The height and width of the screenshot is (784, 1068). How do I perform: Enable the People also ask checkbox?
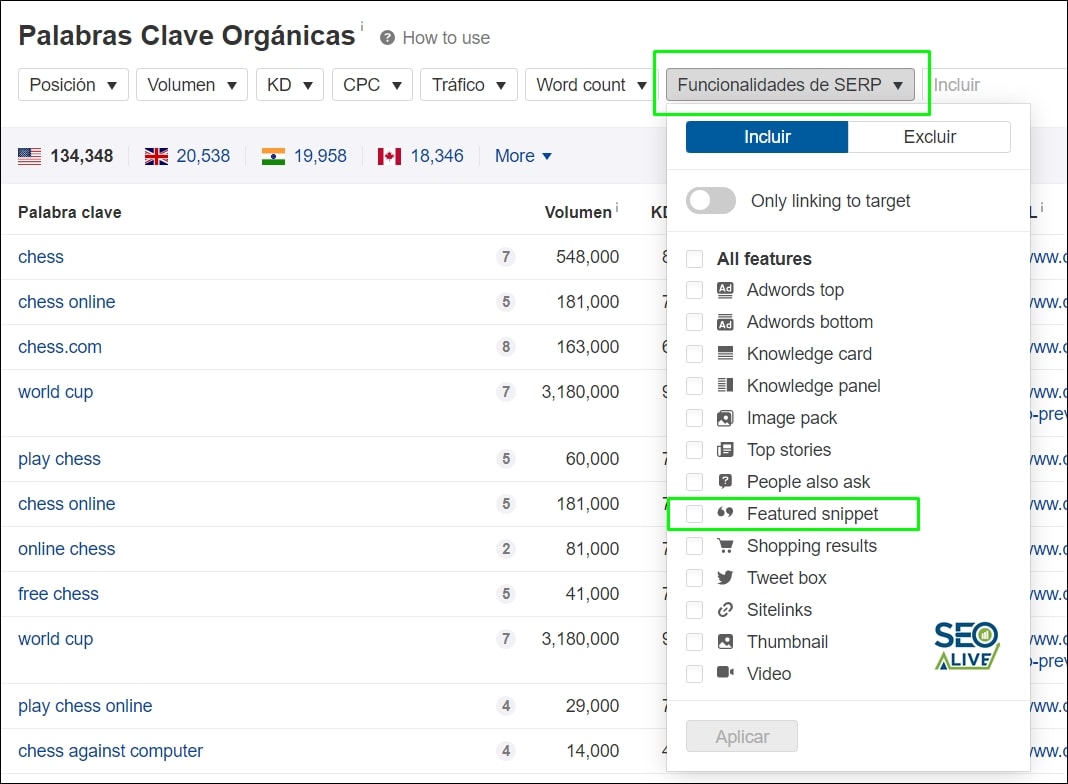pyautogui.click(x=694, y=481)
